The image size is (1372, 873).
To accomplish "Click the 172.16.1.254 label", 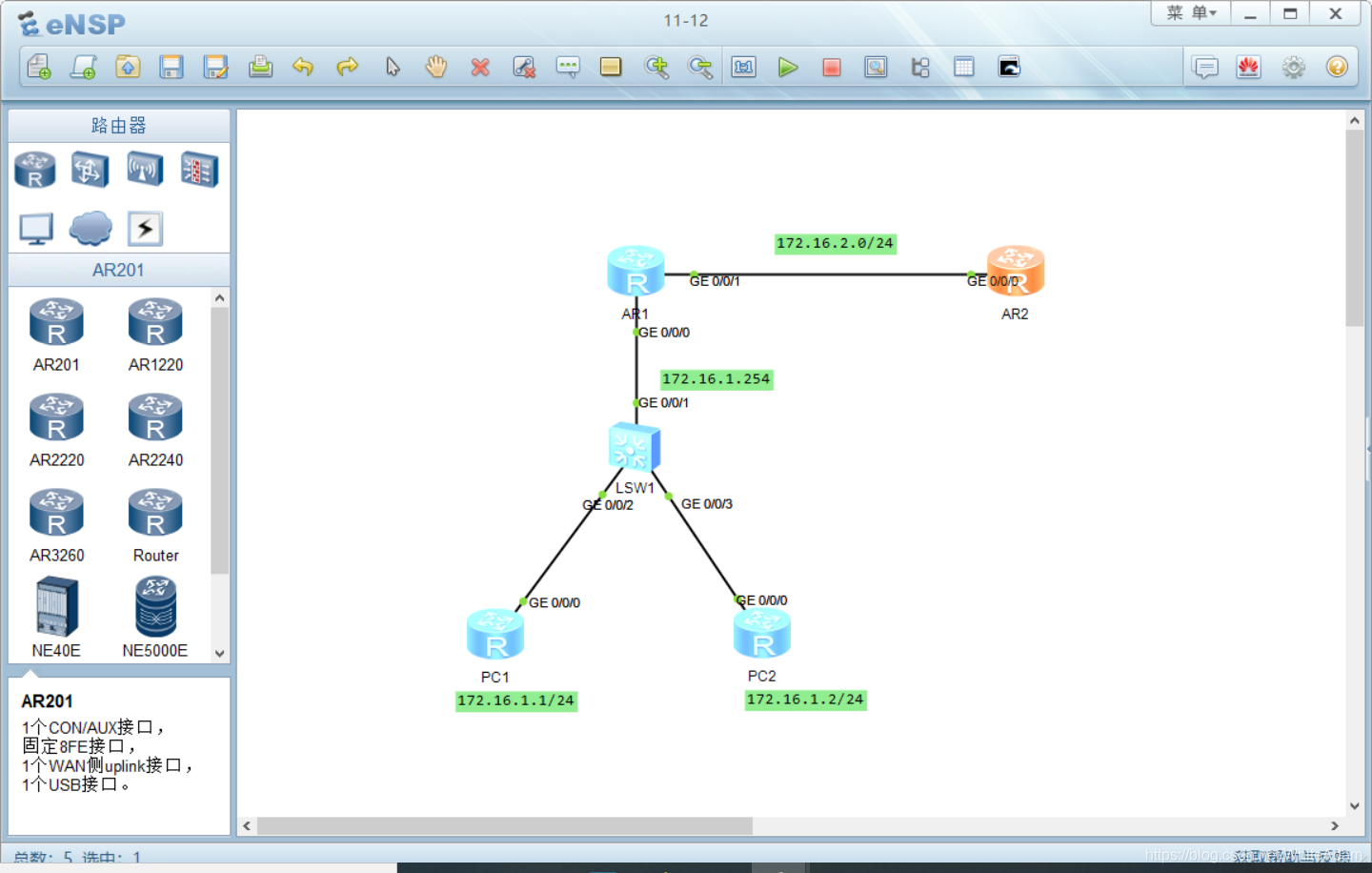I will click(716, 379).
